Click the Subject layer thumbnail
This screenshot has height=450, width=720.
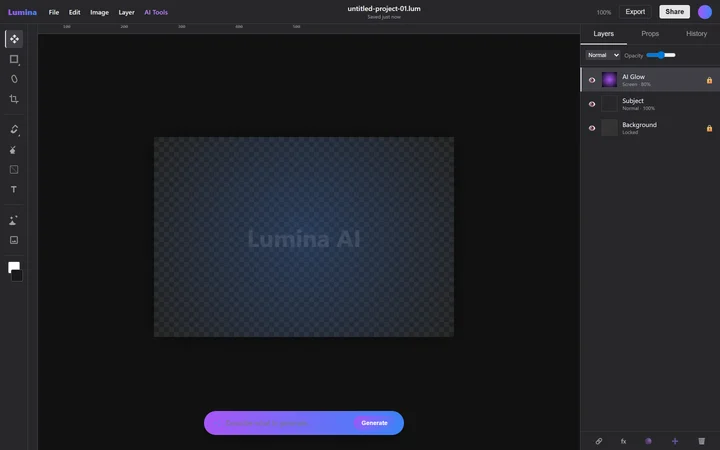point(609,104)
